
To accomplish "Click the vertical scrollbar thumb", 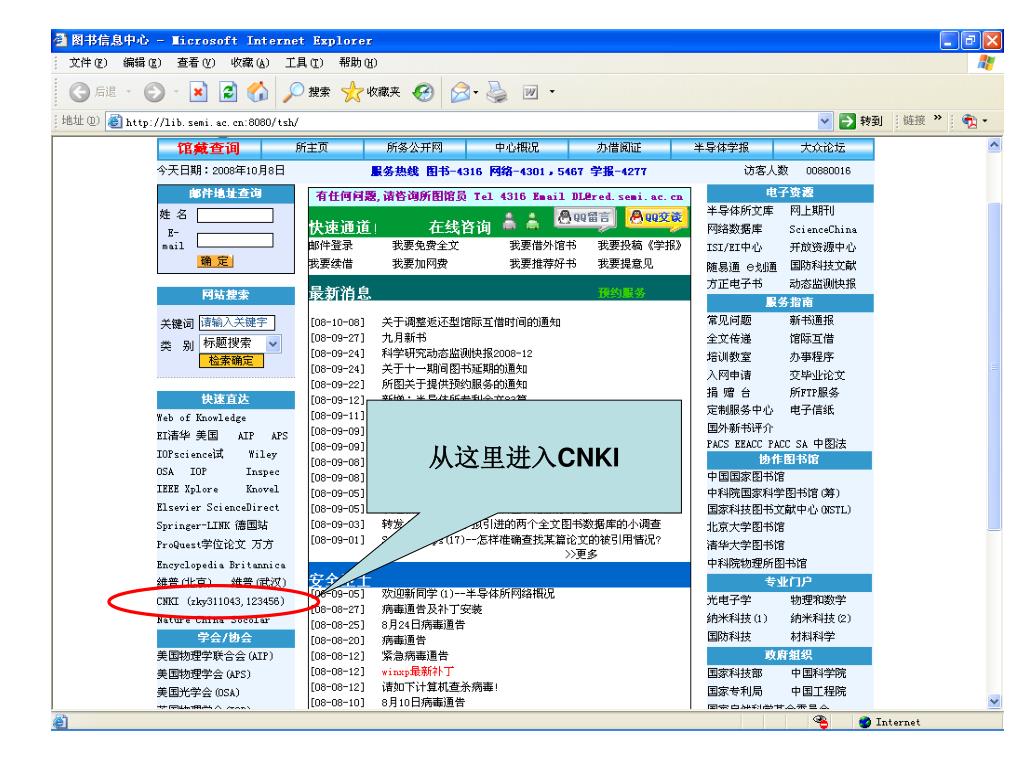I will click(994, 366).
